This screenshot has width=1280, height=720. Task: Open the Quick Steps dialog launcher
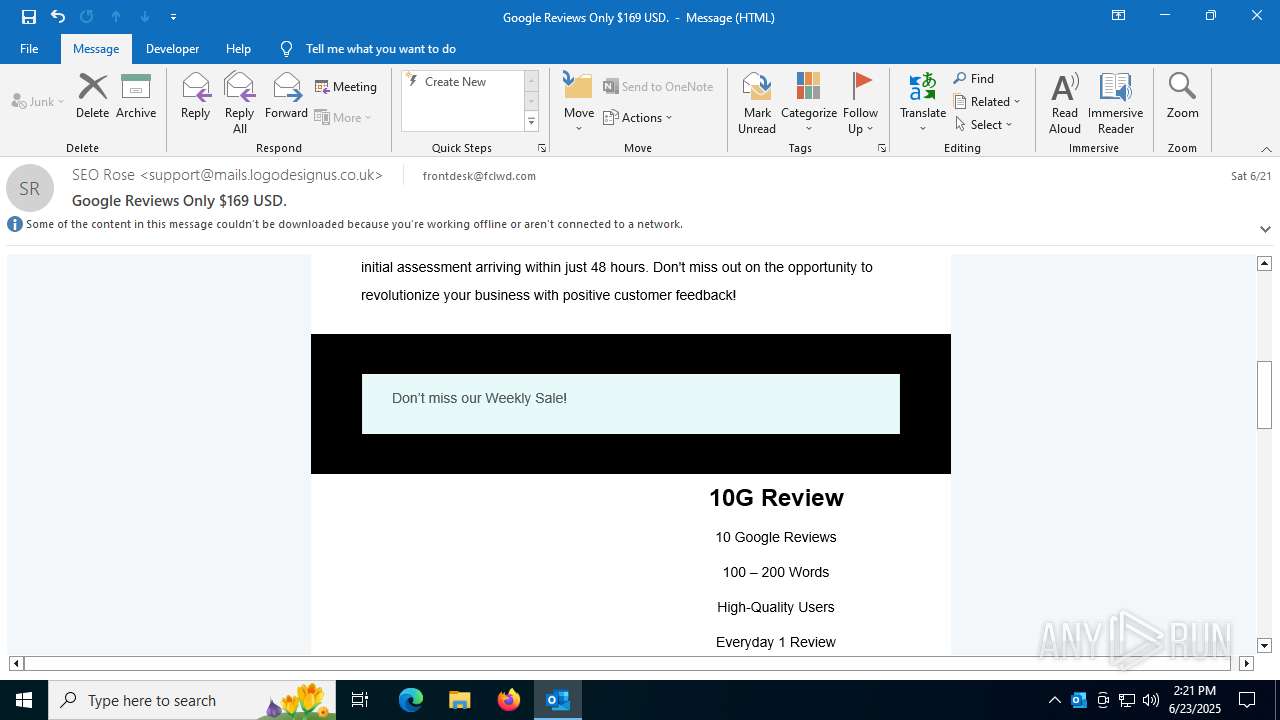pyautogui.click(x=542, y=148)
